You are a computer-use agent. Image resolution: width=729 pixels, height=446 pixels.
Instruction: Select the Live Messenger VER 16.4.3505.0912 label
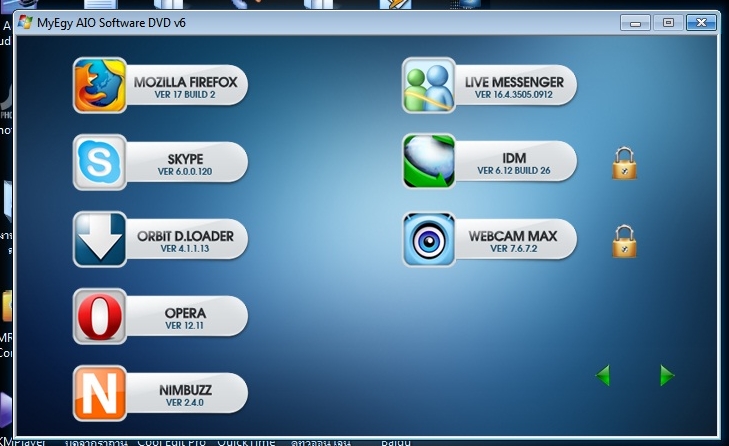coord(515,86)
